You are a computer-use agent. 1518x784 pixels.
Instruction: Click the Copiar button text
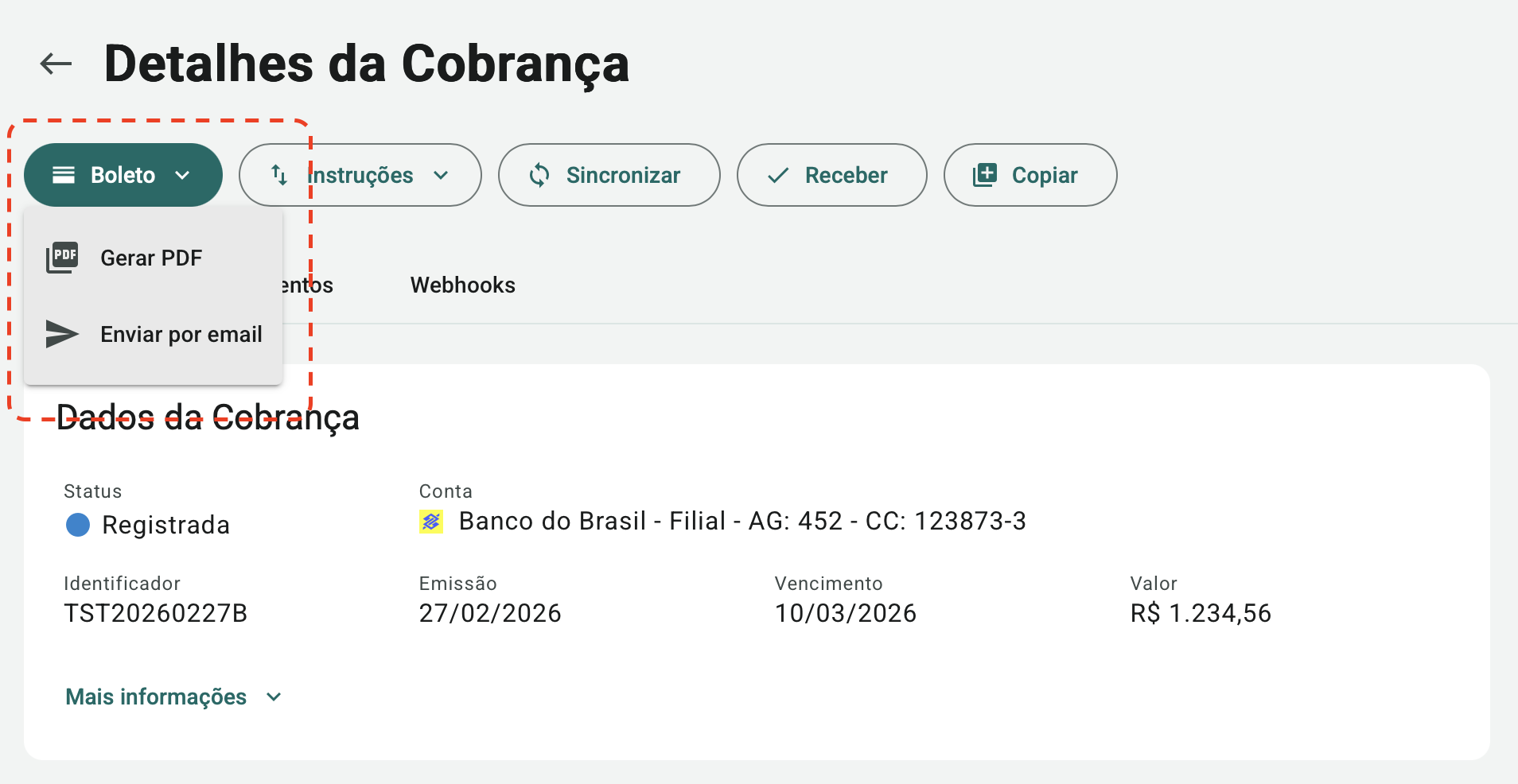tap(1044, 175)
